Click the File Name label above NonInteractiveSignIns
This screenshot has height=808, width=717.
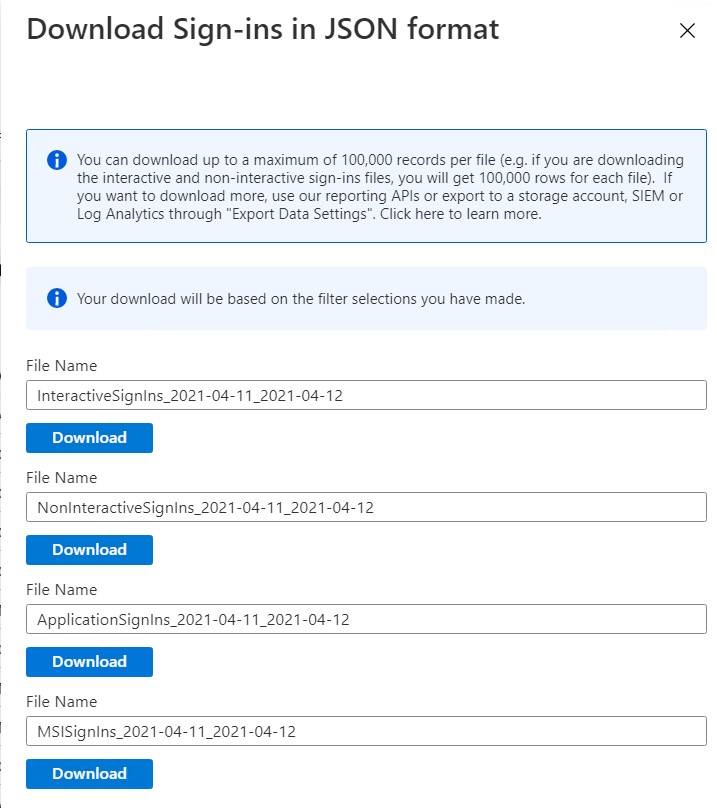tap(61, 478)
